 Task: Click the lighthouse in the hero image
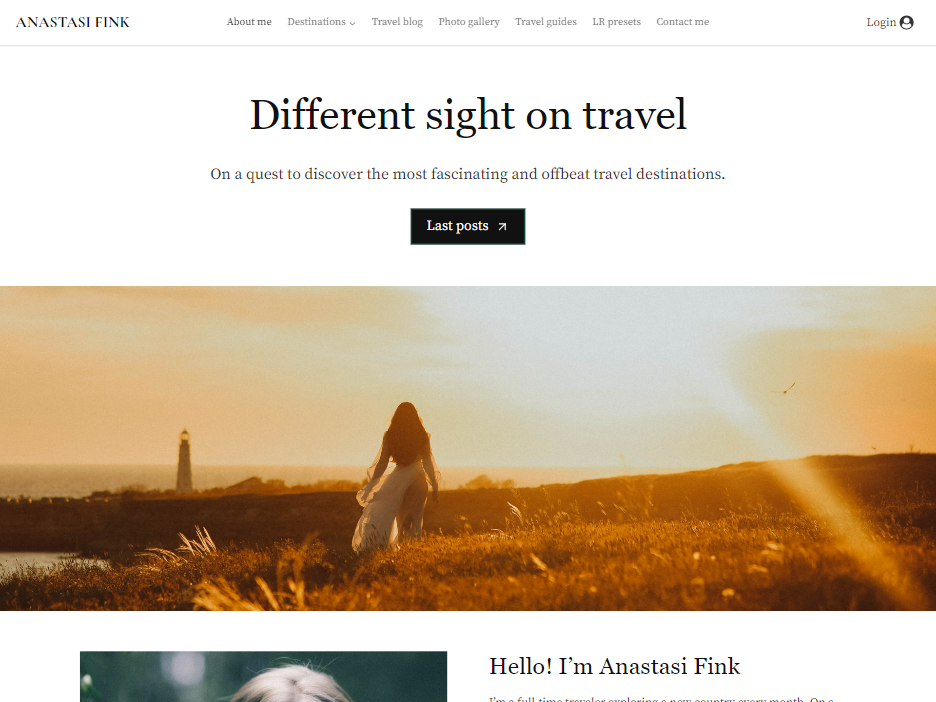click(184, 461)
